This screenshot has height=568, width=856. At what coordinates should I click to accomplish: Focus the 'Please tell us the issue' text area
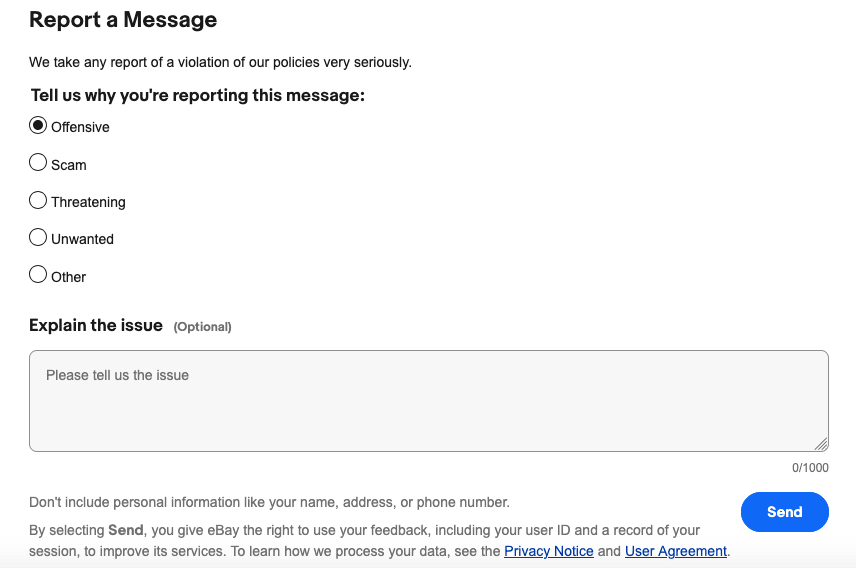pyautogui.click(x=429, y=401)
